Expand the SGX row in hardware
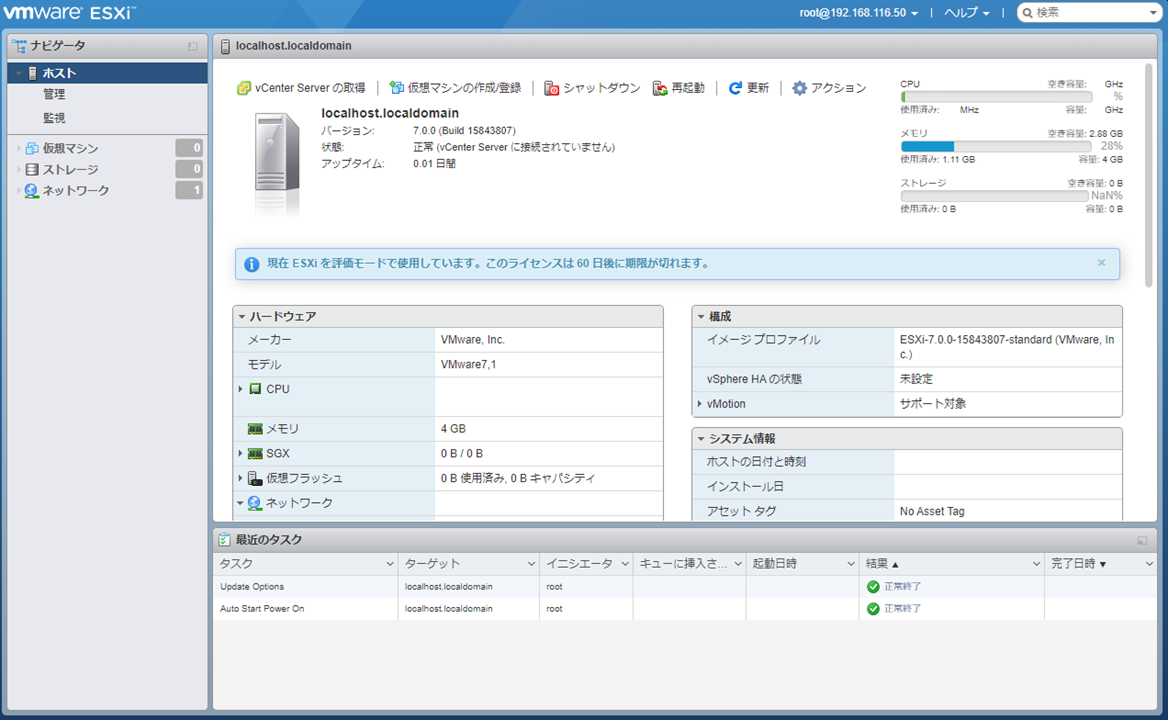 (x=241, y=453)
